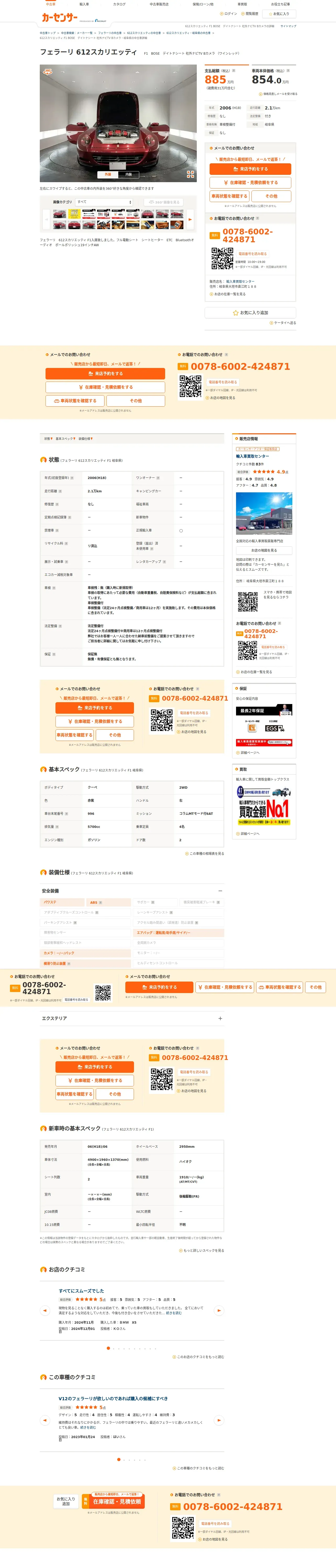Open the 保険/ローン/他 navigation tab
Image resolution: width=336 pixels, height=1568 pixels.
[x=203, y=4]
